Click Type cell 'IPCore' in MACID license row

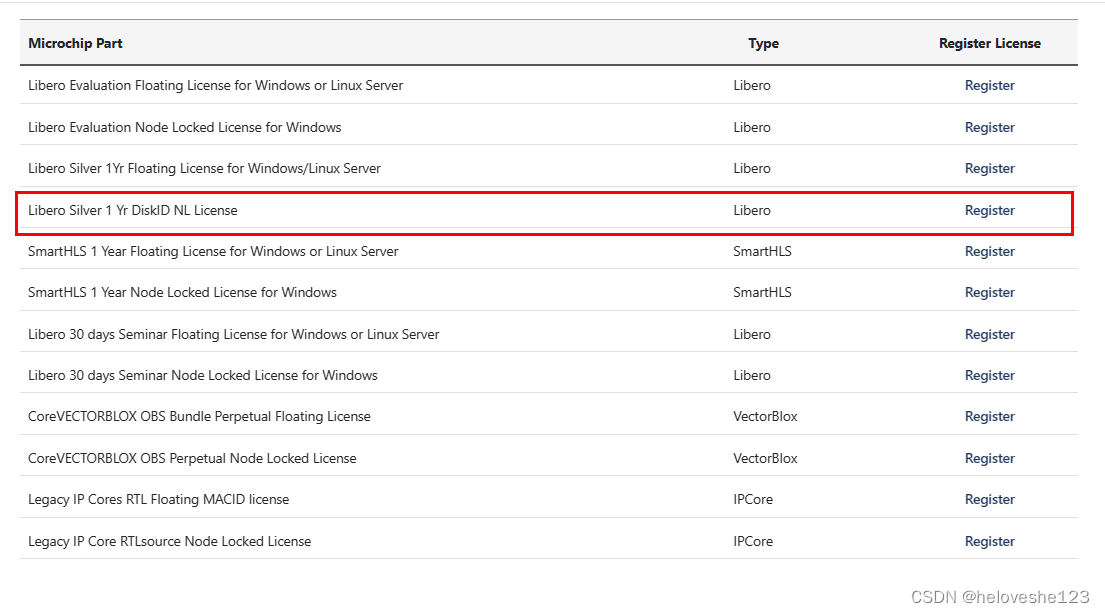tap(753, 500)
